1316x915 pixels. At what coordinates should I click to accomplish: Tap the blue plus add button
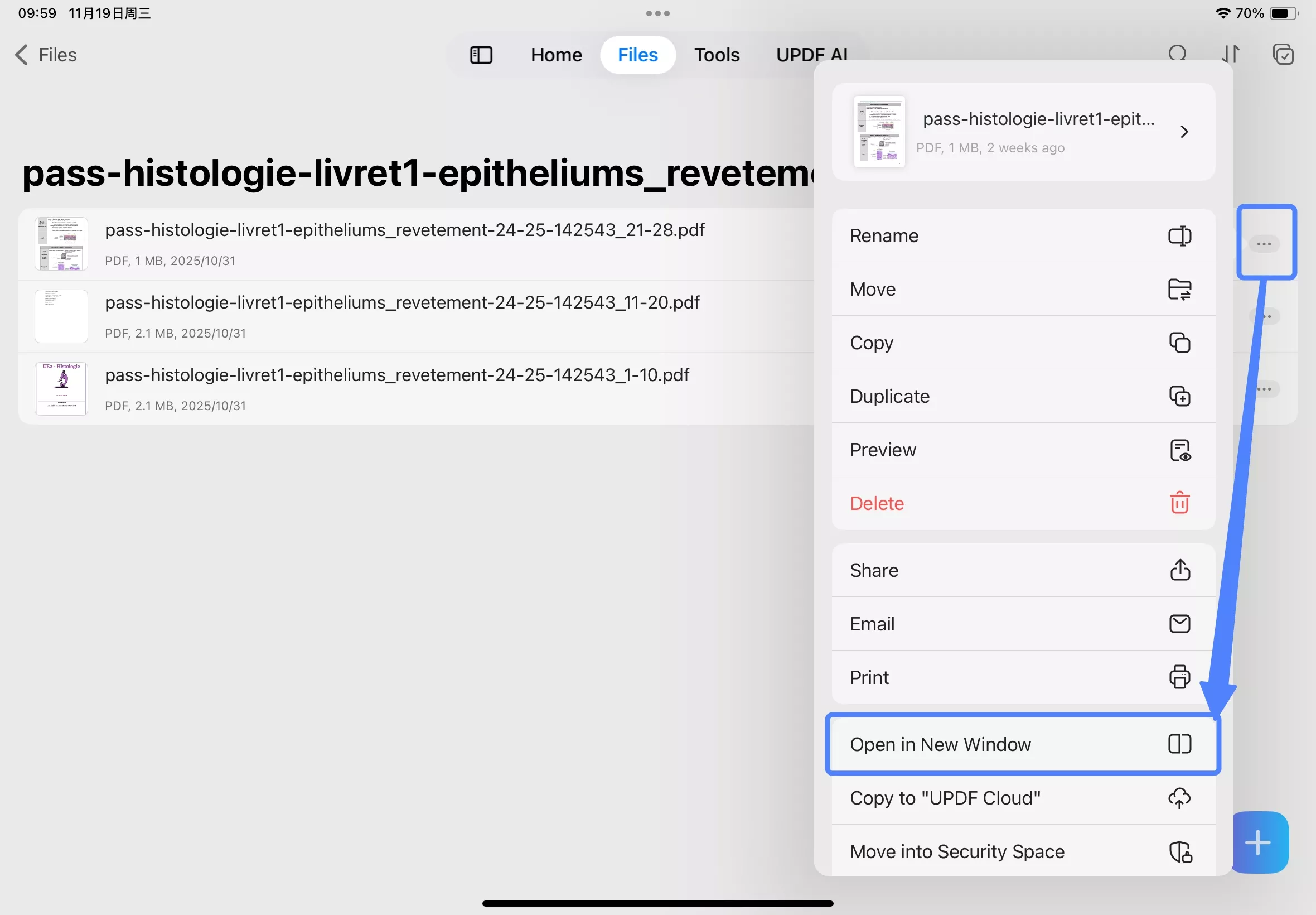coord(1258,842)
